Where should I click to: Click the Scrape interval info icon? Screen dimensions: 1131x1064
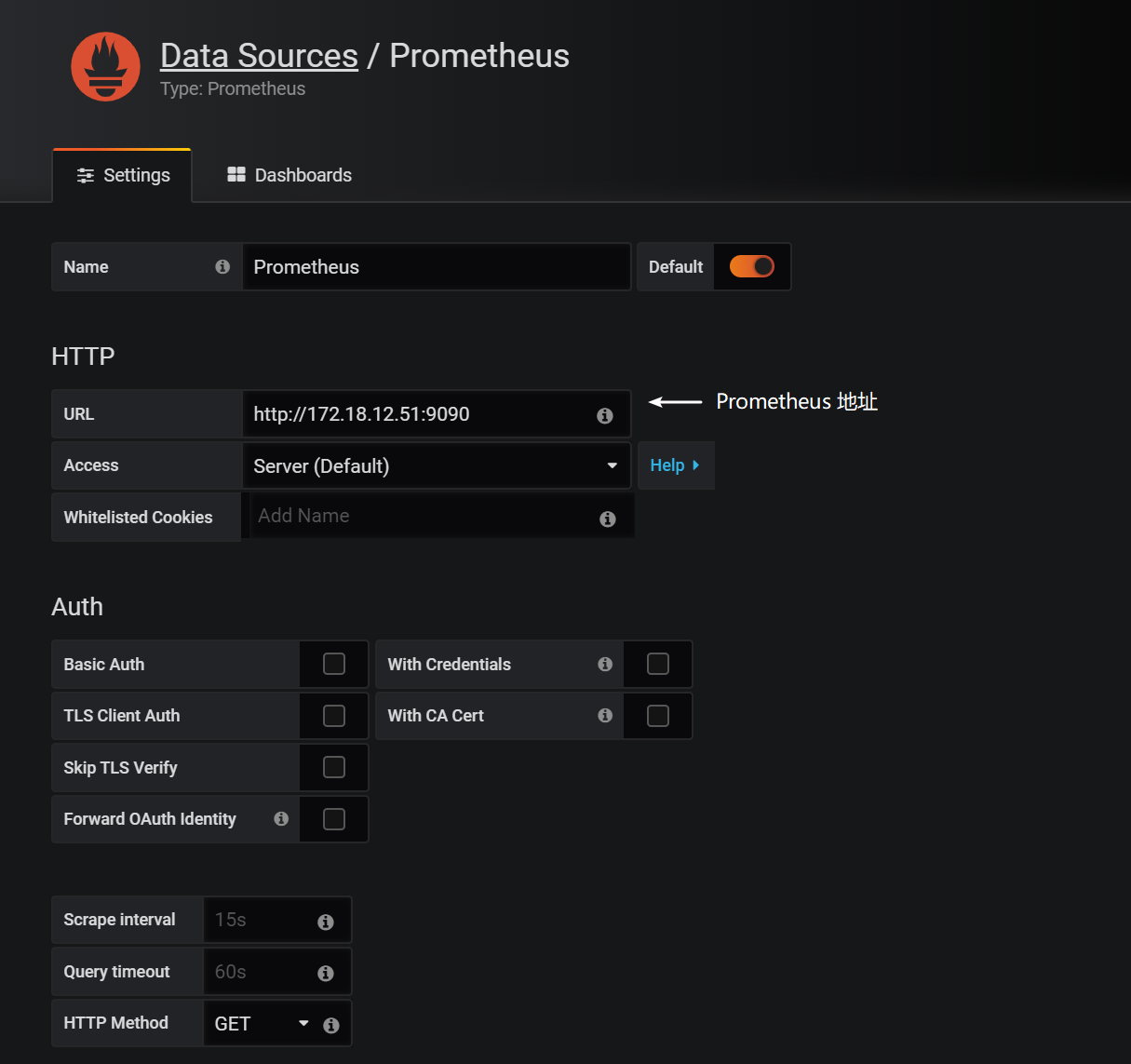(x=326, y=922)
